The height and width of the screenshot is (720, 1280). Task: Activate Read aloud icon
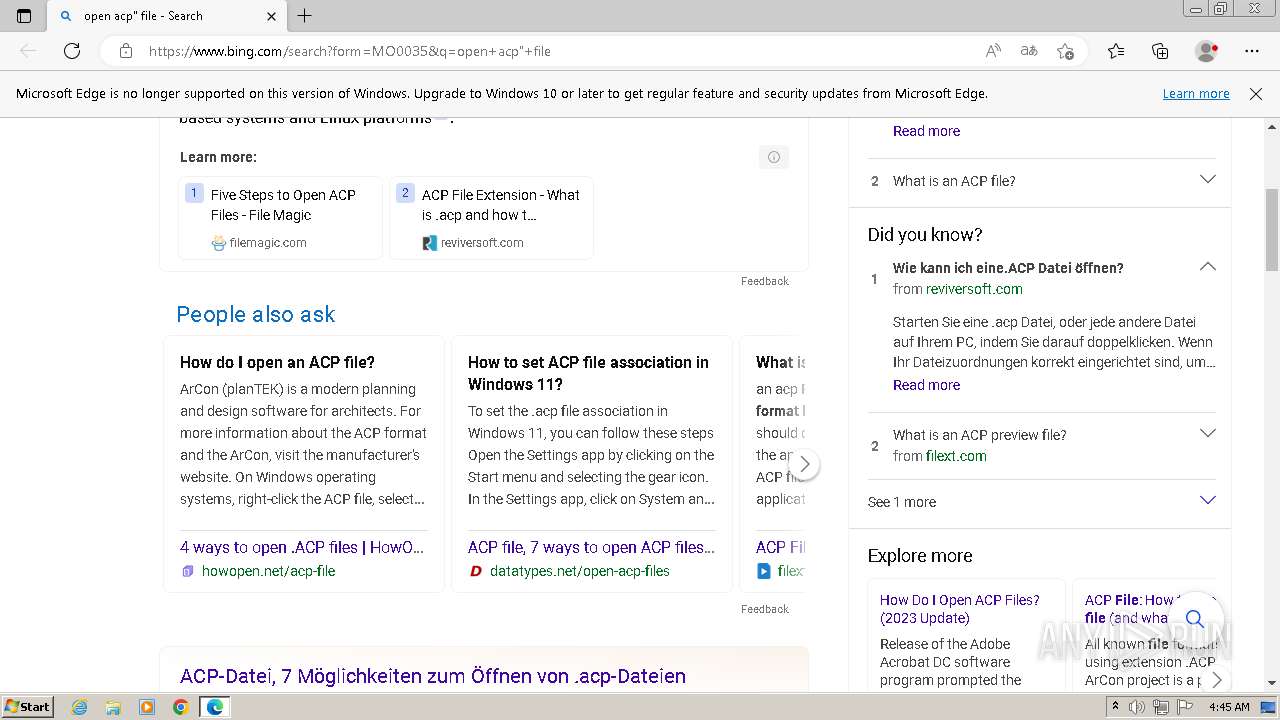coord(993,51)
